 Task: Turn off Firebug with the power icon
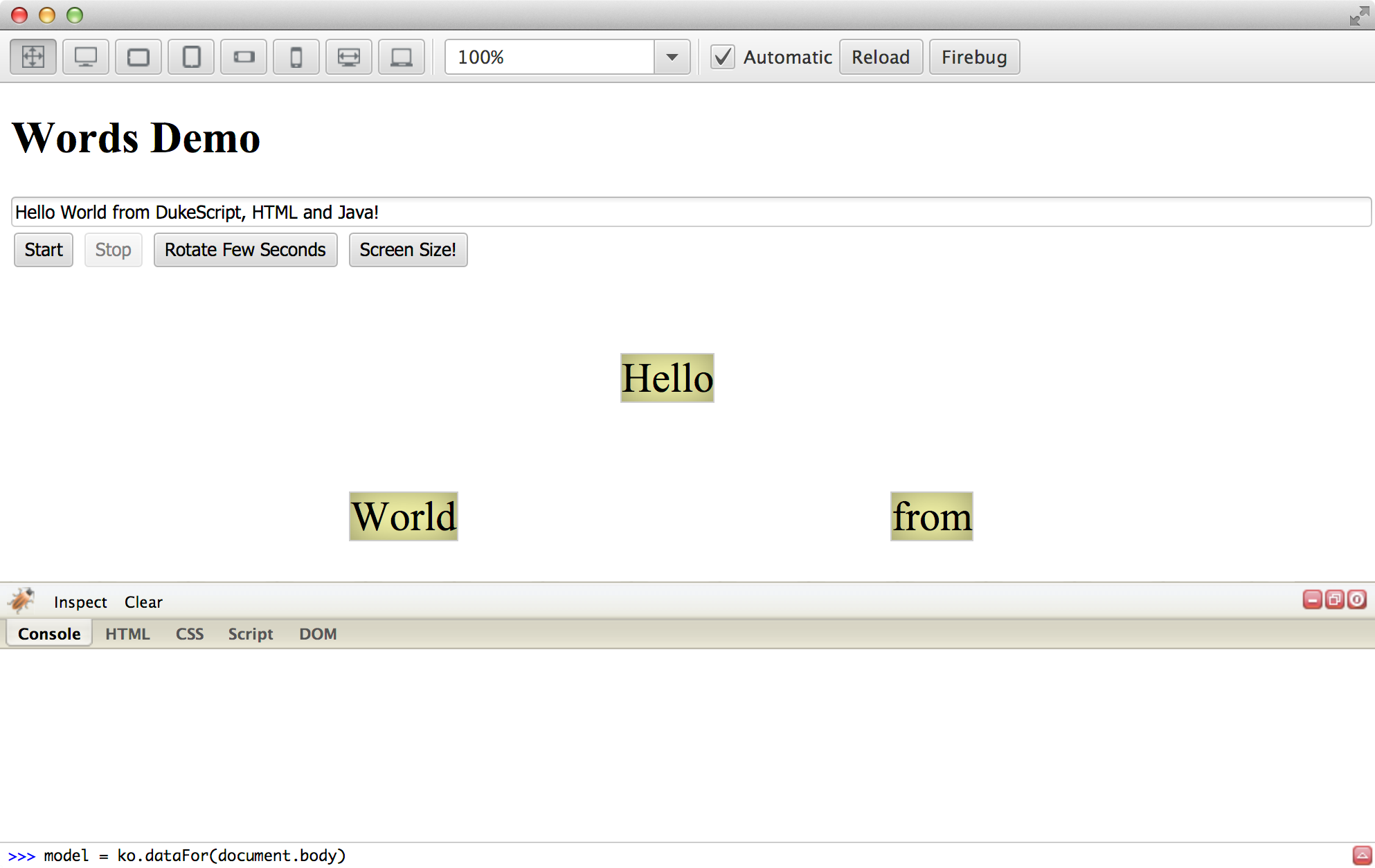[1356, 599]
